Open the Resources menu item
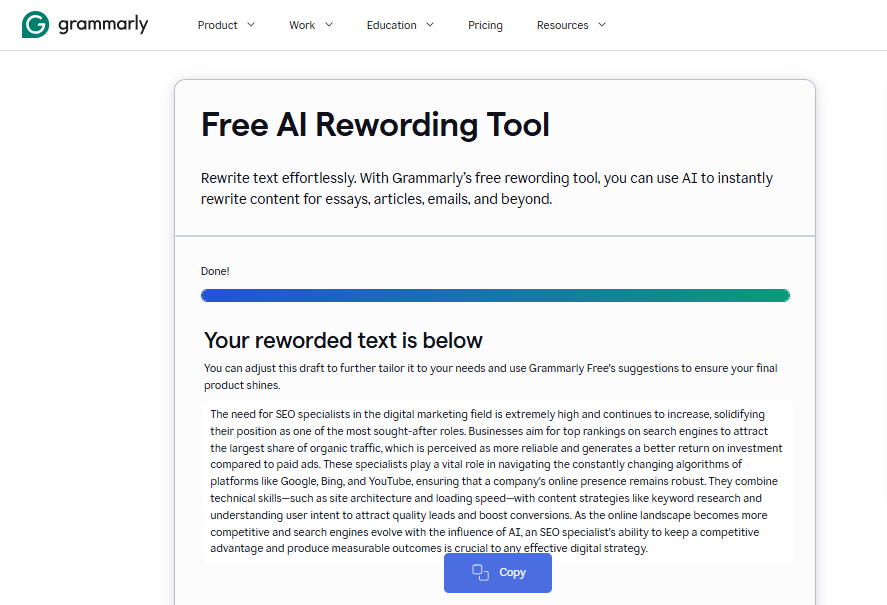The height and width of the screenshot is (605, 887). click(x=562, y=25)
